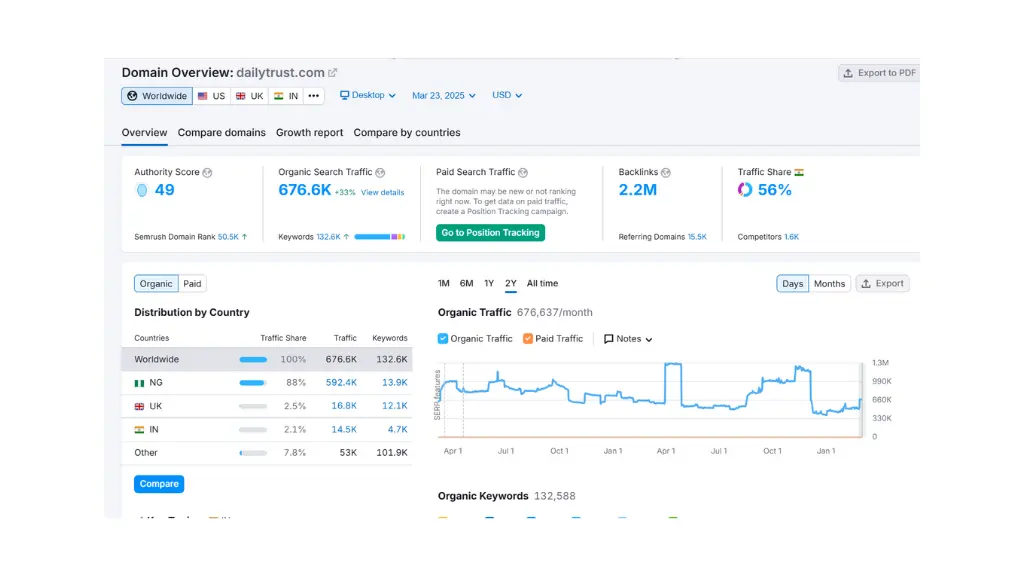The image size is (1024, 576).
Task: Uncheck the Organic Traffic checkbox
Action: pyautogui.click(x=443, y=338)
